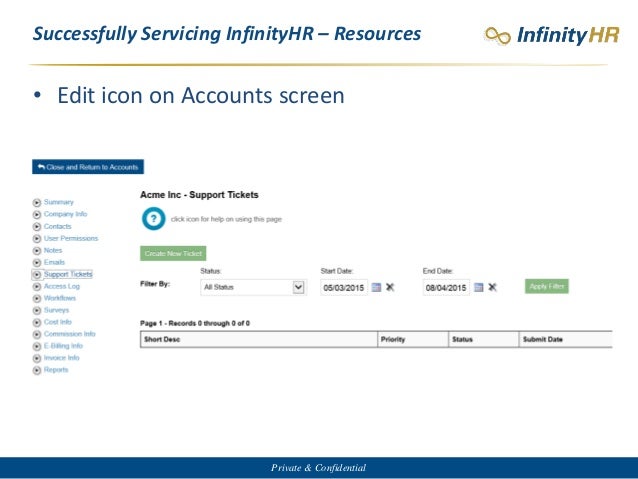Click the arrow icon beside Commission Info
The height and width of the screenshot is (479, 638).
[37, 334]
